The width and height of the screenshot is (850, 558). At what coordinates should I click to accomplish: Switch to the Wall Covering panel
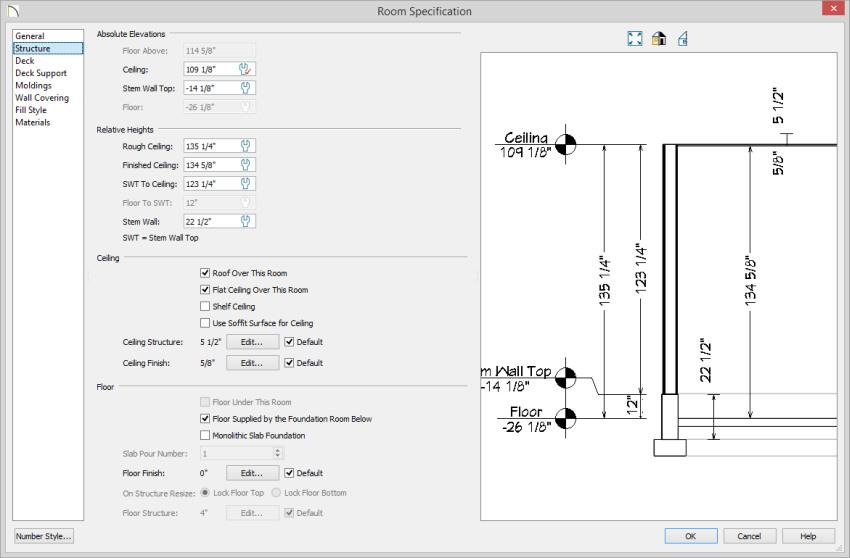(42, 98)
